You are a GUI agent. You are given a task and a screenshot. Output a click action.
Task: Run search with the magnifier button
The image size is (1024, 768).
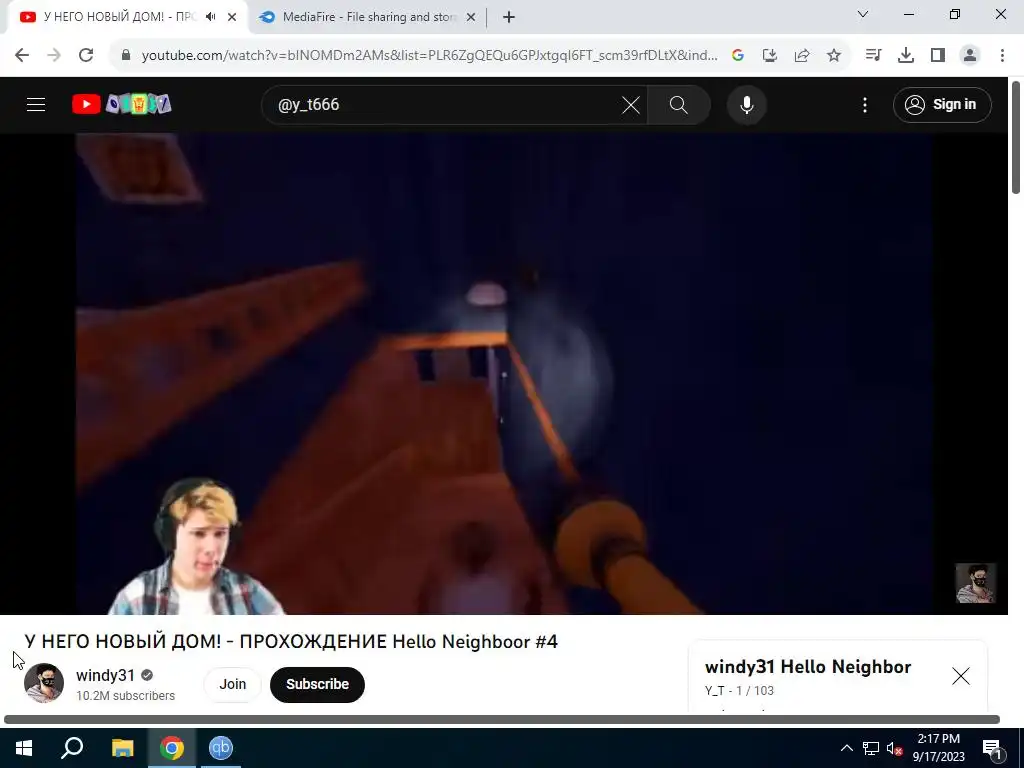[679, 104]
